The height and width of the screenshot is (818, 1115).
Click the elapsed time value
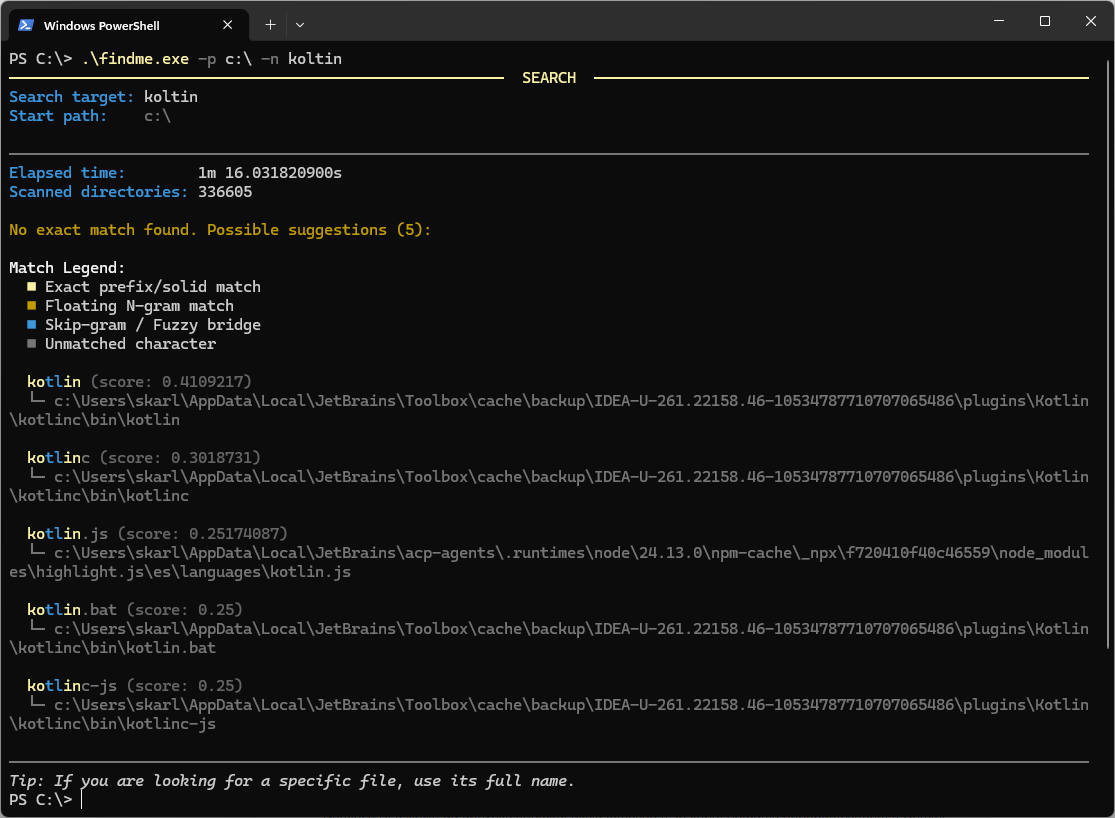pyautogui.click(x=270, y=172)
